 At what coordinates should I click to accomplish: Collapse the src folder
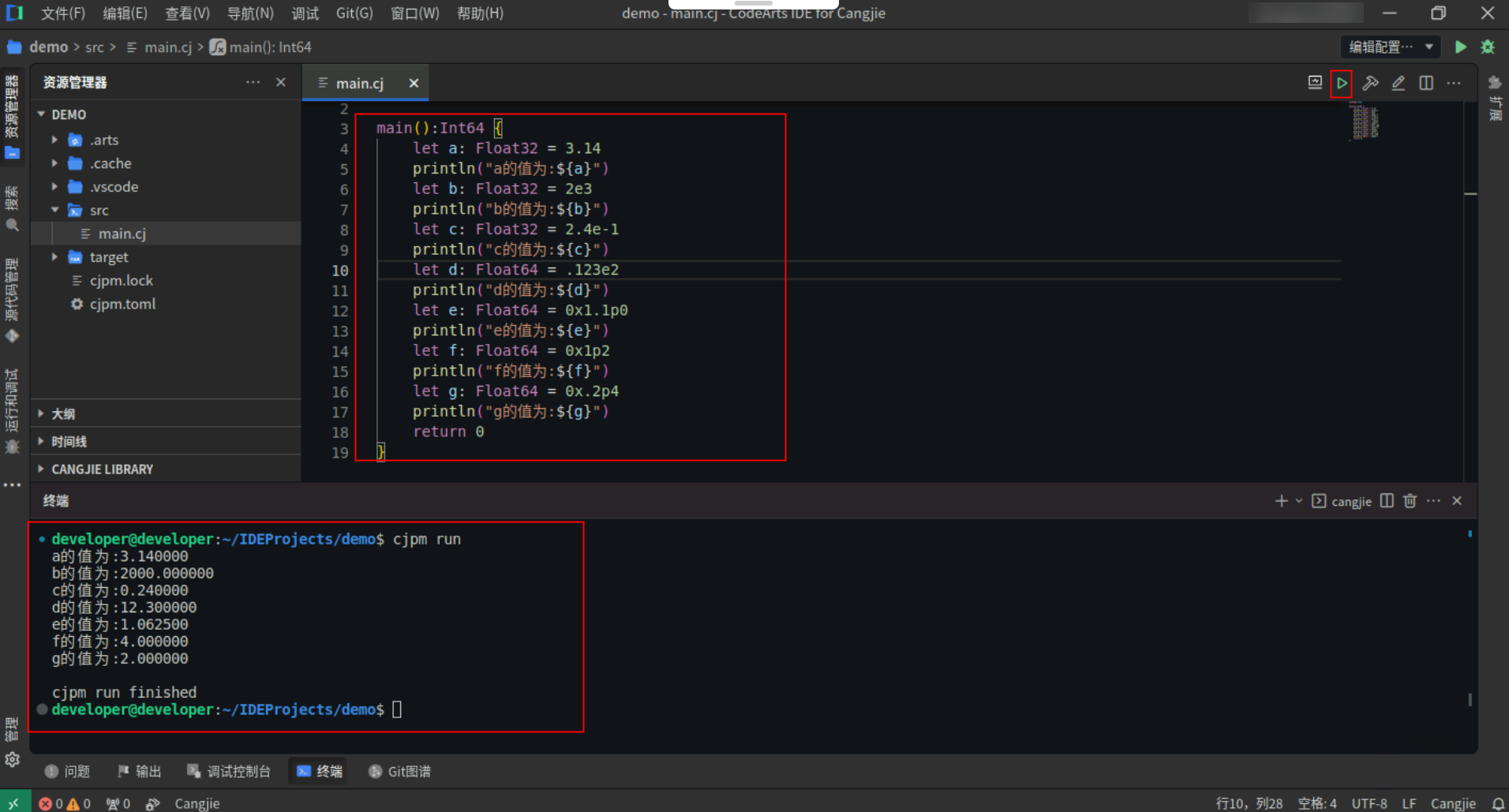[54, 210]
